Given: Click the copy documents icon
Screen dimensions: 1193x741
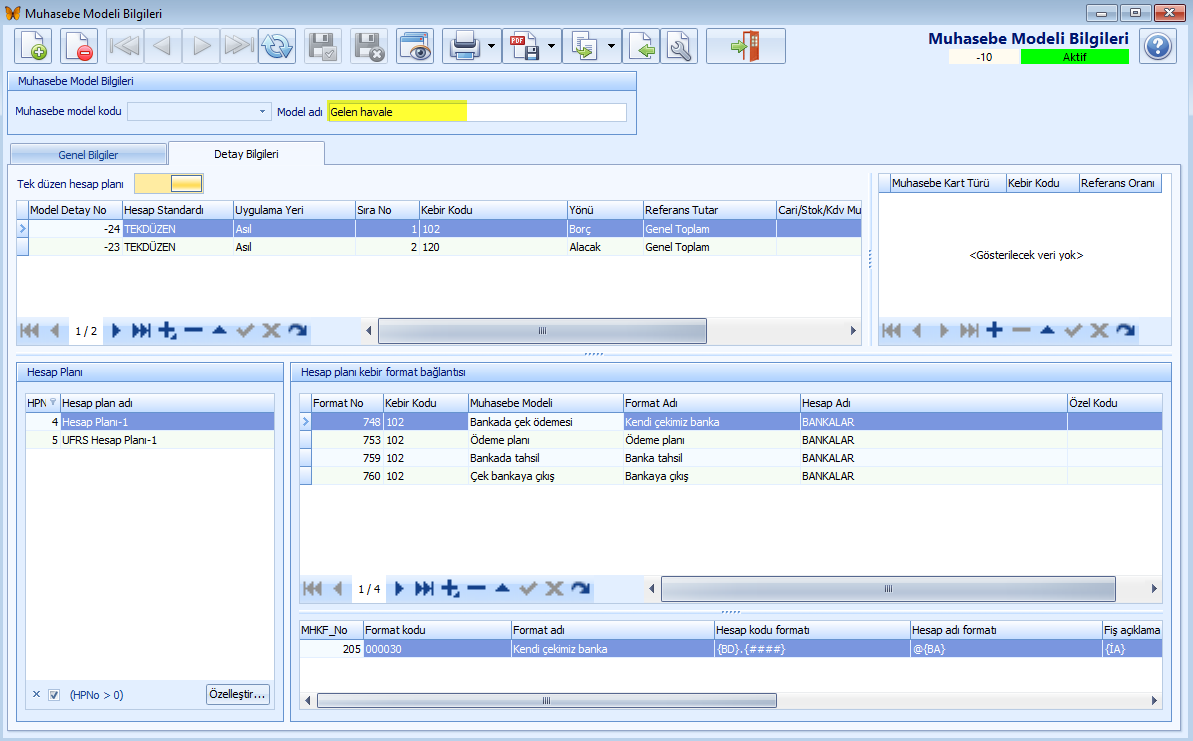Looking at the screenshot, I should [584, 46].
